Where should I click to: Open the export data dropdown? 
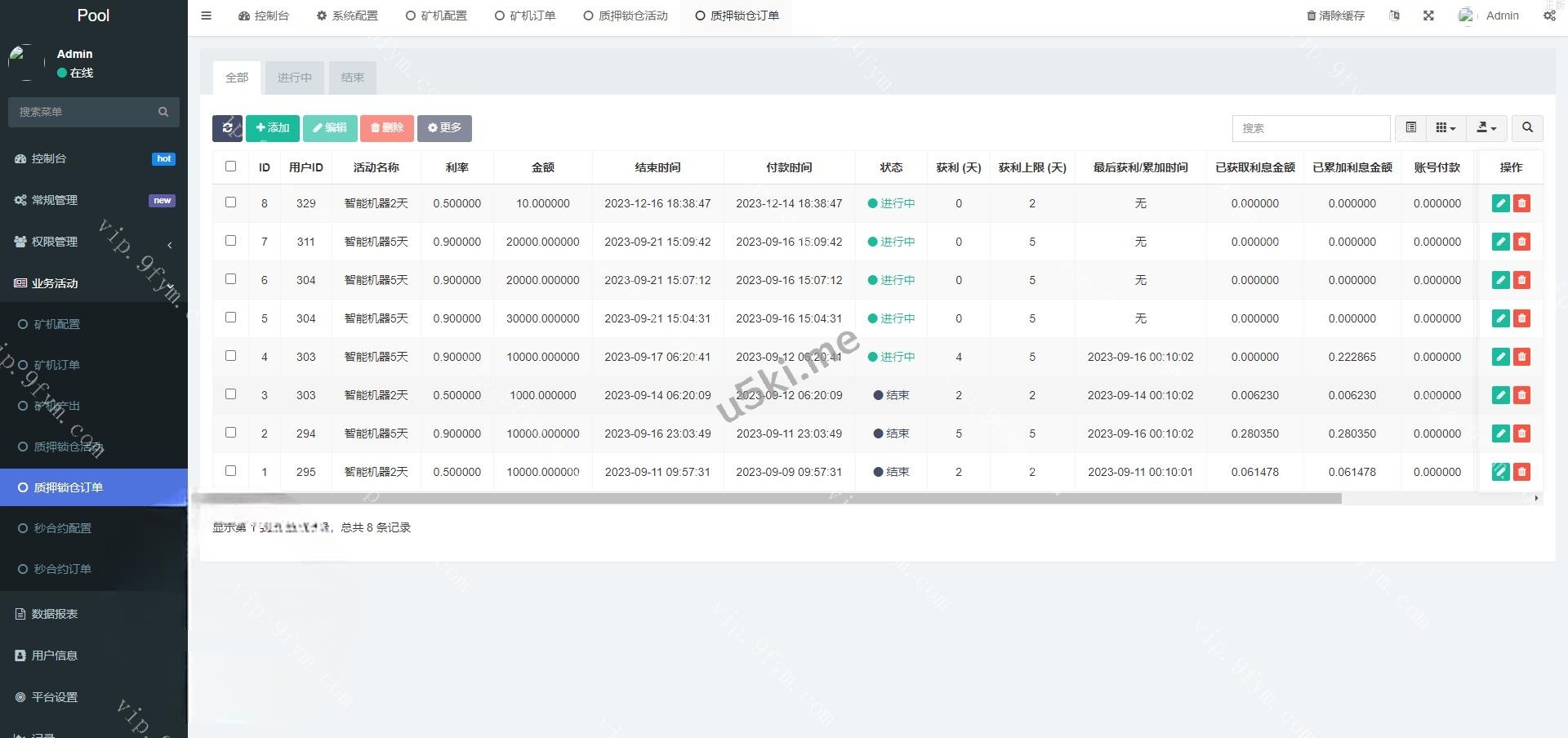[x=1486, y=128]
